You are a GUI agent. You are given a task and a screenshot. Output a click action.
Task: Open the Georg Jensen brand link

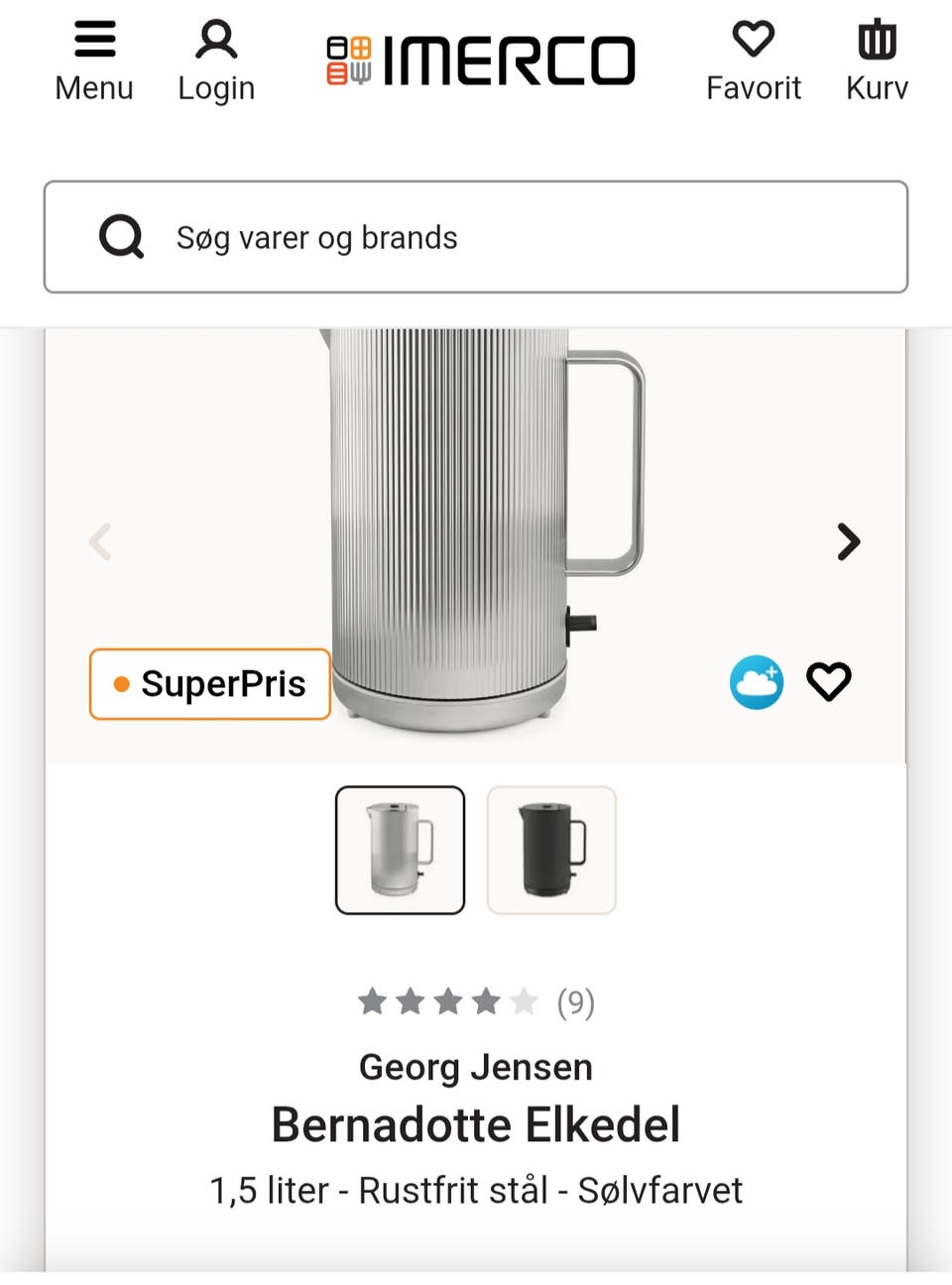476,1067
